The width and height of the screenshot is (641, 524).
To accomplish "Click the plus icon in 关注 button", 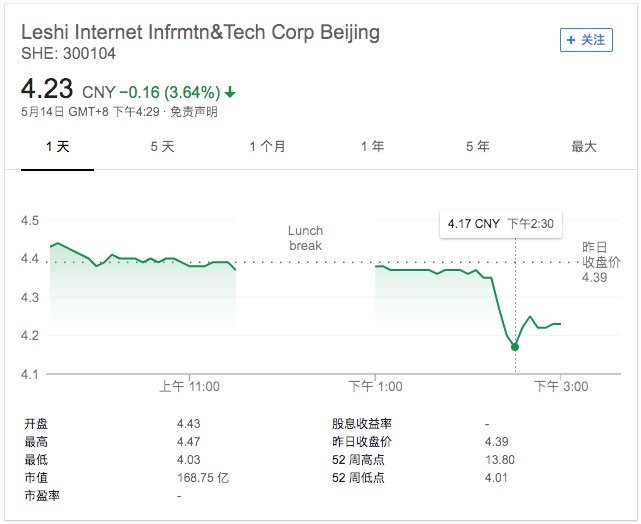I will point(571,40).
